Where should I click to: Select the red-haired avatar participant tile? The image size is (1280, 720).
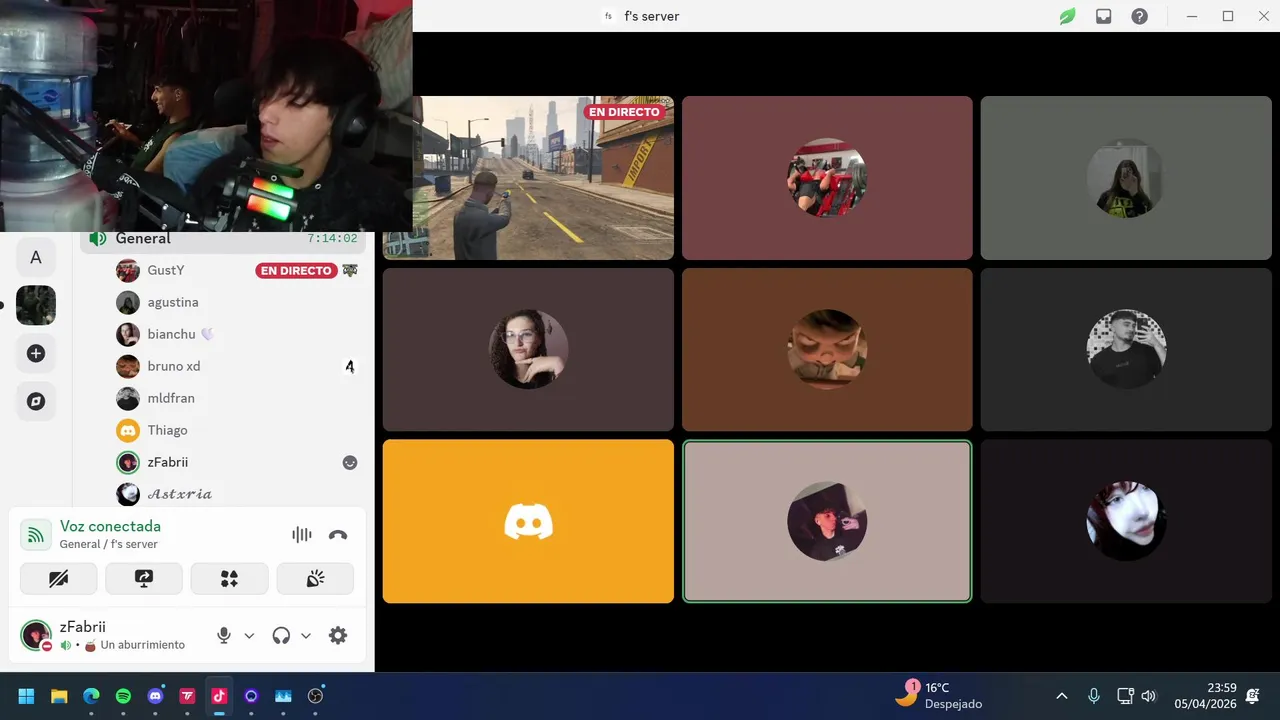pyautogui.click(x=1126, y=521)
